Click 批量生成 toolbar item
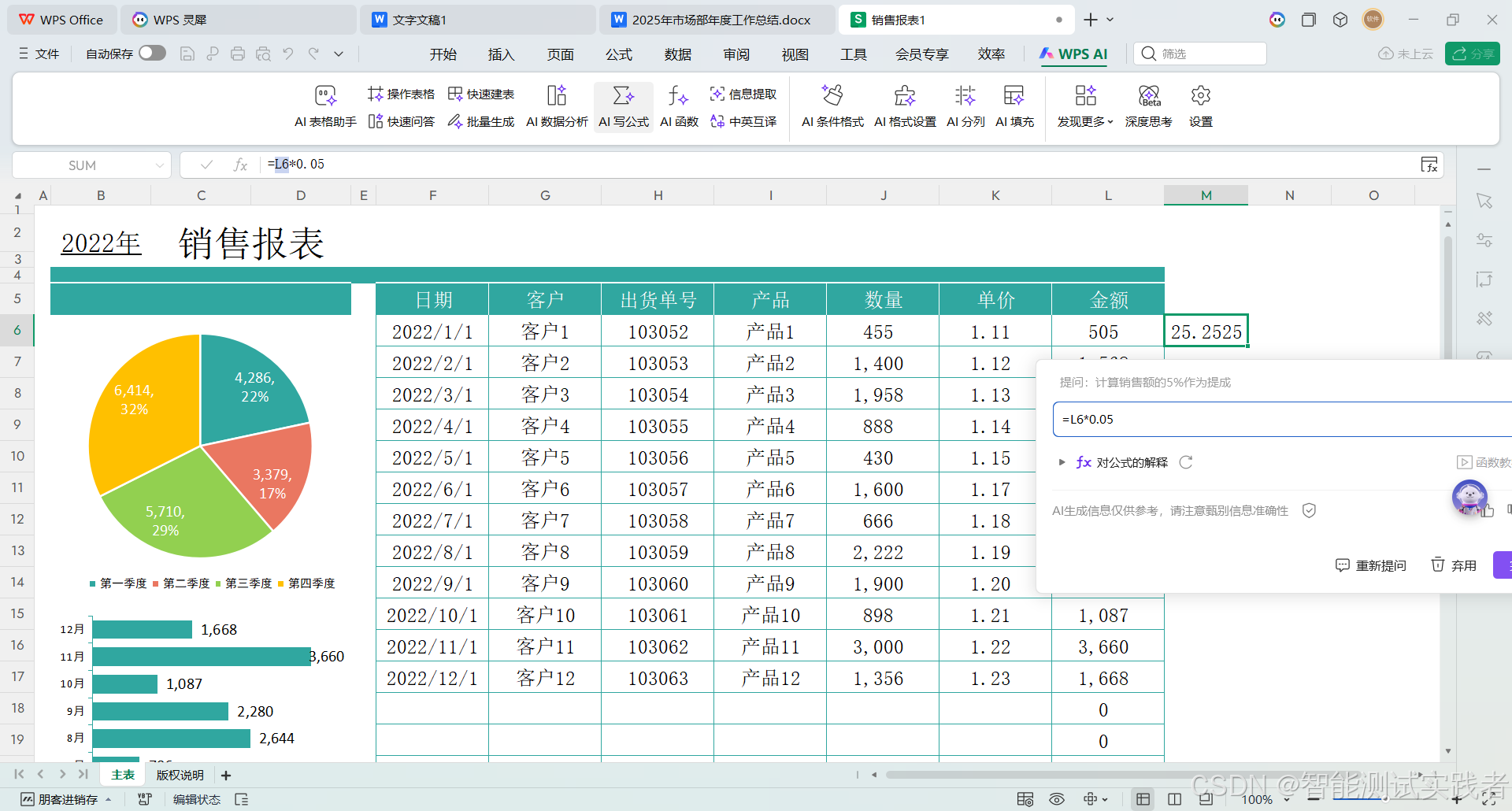This screenshot has height=811, width=1512. point(481,121)
